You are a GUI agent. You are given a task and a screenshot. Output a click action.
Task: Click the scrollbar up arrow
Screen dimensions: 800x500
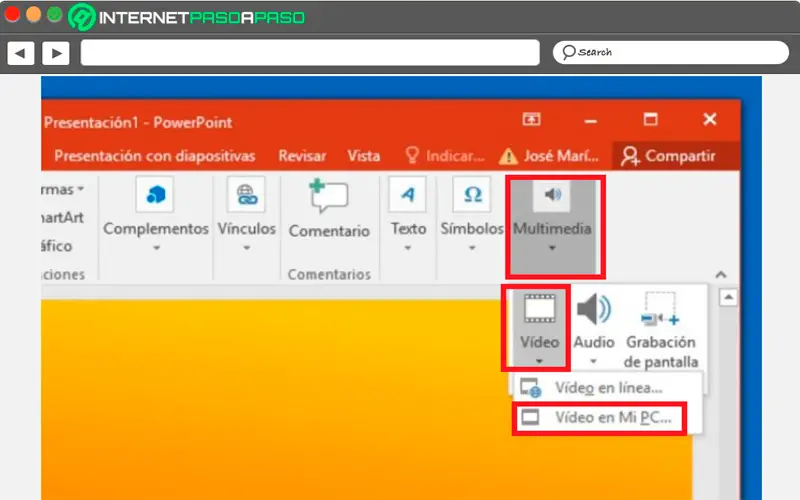pos(728,297)
